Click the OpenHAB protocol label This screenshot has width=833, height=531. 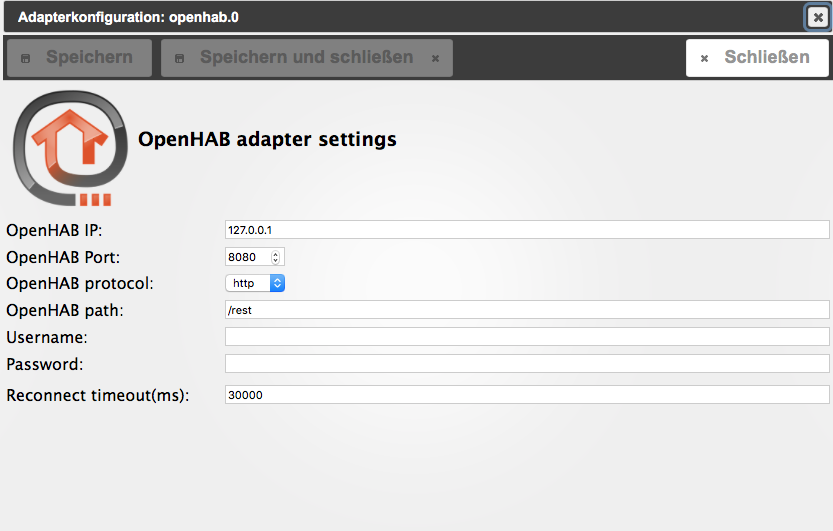pos(80,284)
